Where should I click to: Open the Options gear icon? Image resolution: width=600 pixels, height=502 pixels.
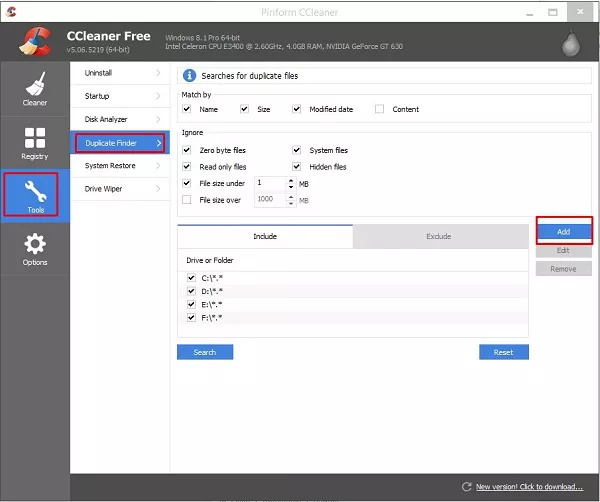coord(34,245)
